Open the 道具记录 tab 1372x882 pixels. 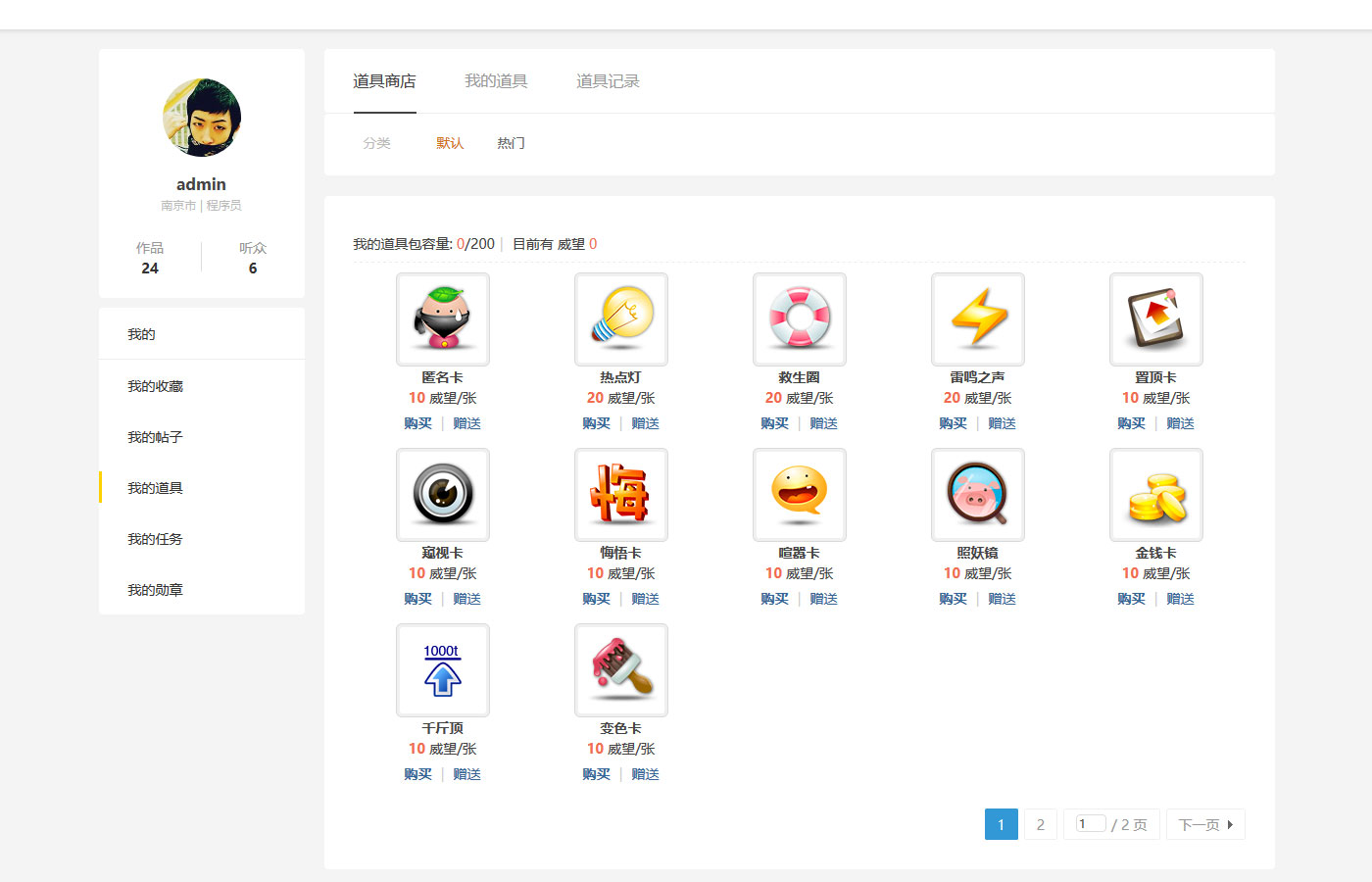click(608, 81)
